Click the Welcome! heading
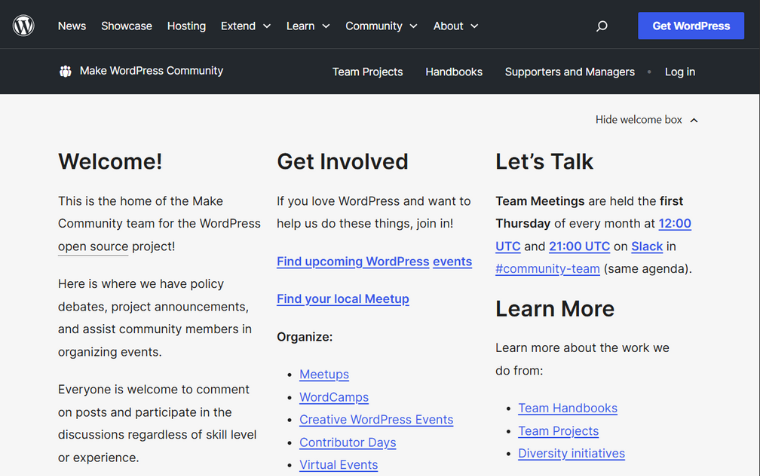 click(110, 161)
